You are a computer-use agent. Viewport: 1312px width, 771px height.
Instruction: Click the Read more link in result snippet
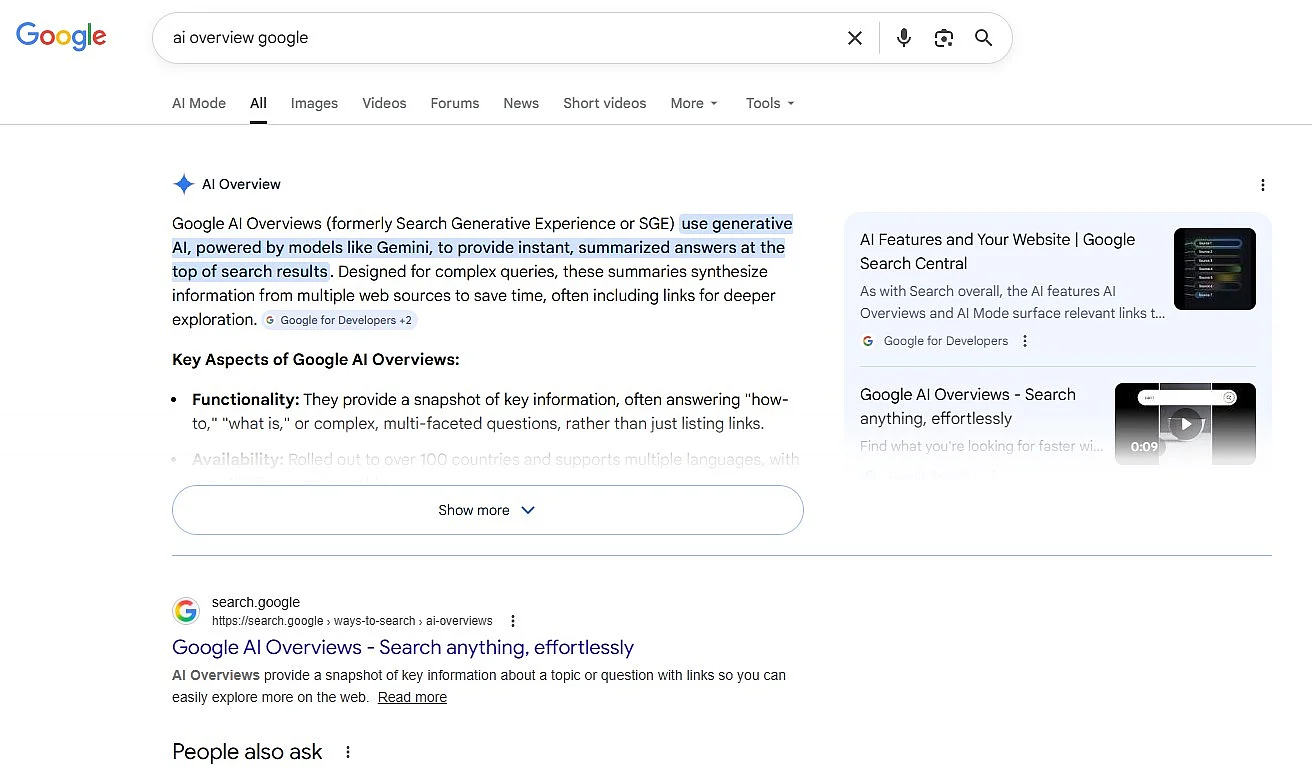click(x=412, y=697)
